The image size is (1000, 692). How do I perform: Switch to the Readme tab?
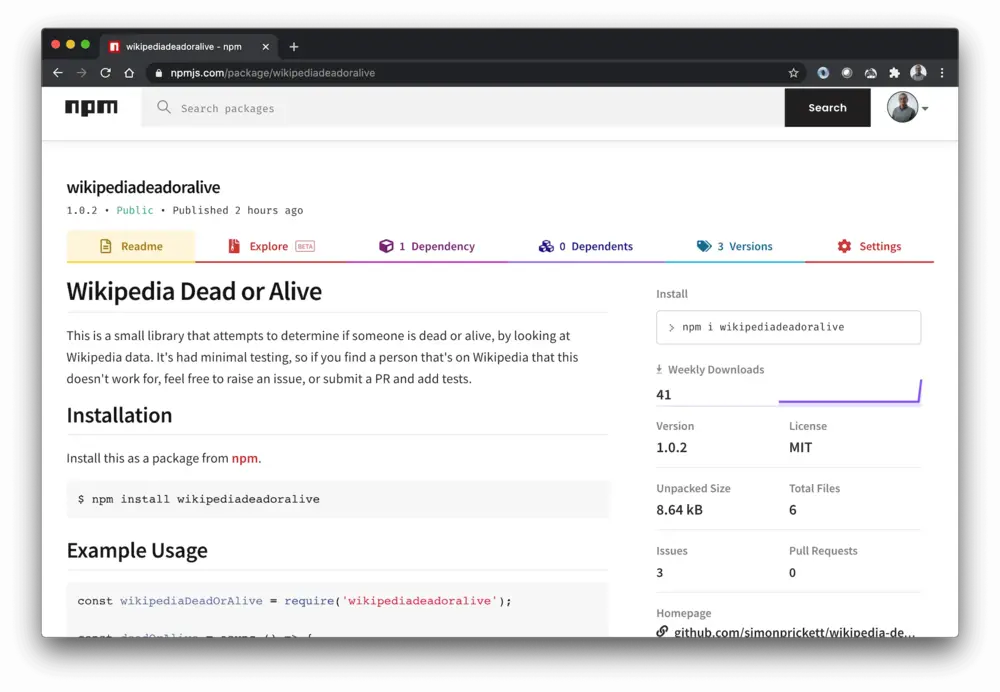tap(131, 246)
